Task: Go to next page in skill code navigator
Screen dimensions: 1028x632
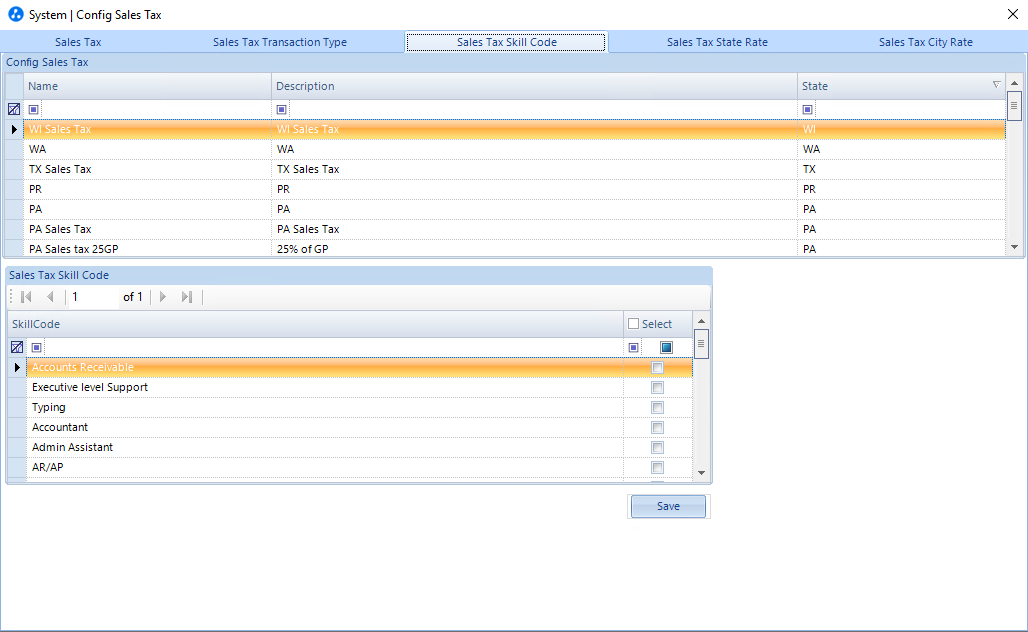Action: click(x=163, y=297)
